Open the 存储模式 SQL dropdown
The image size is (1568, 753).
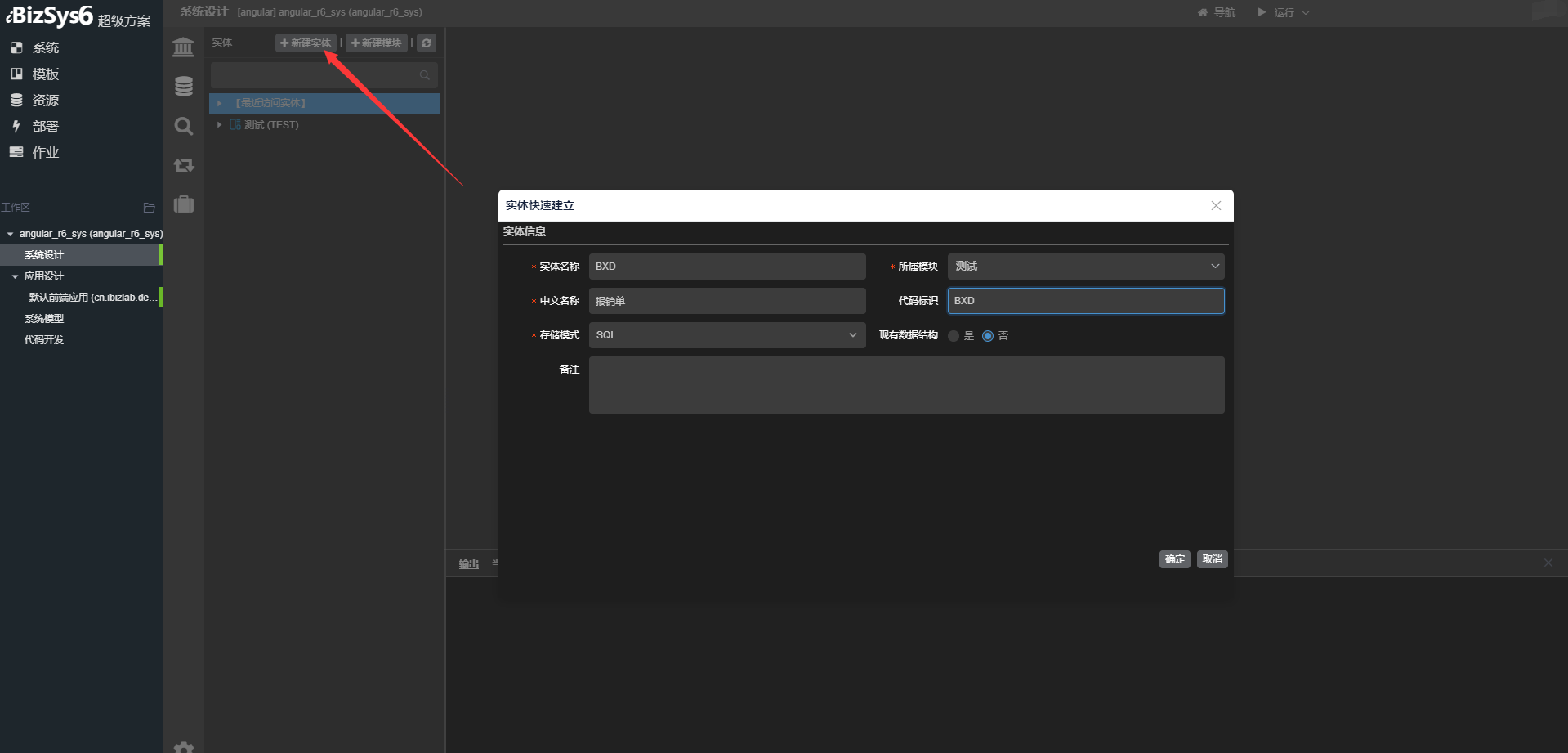727,335
